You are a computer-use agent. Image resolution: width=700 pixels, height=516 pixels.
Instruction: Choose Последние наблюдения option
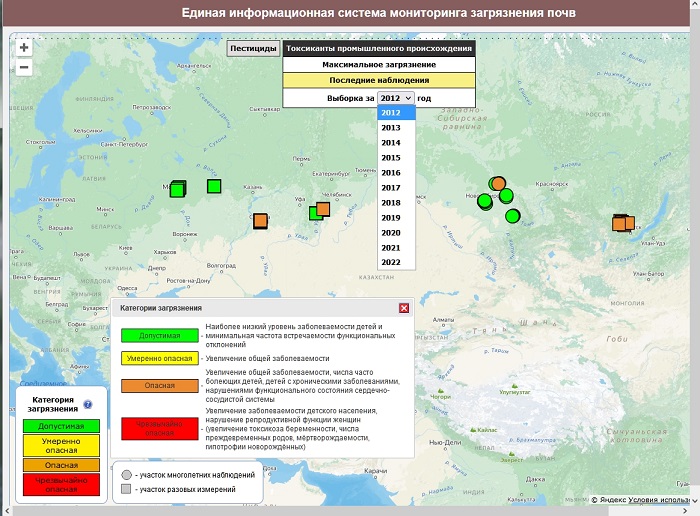tap(379, 80)
